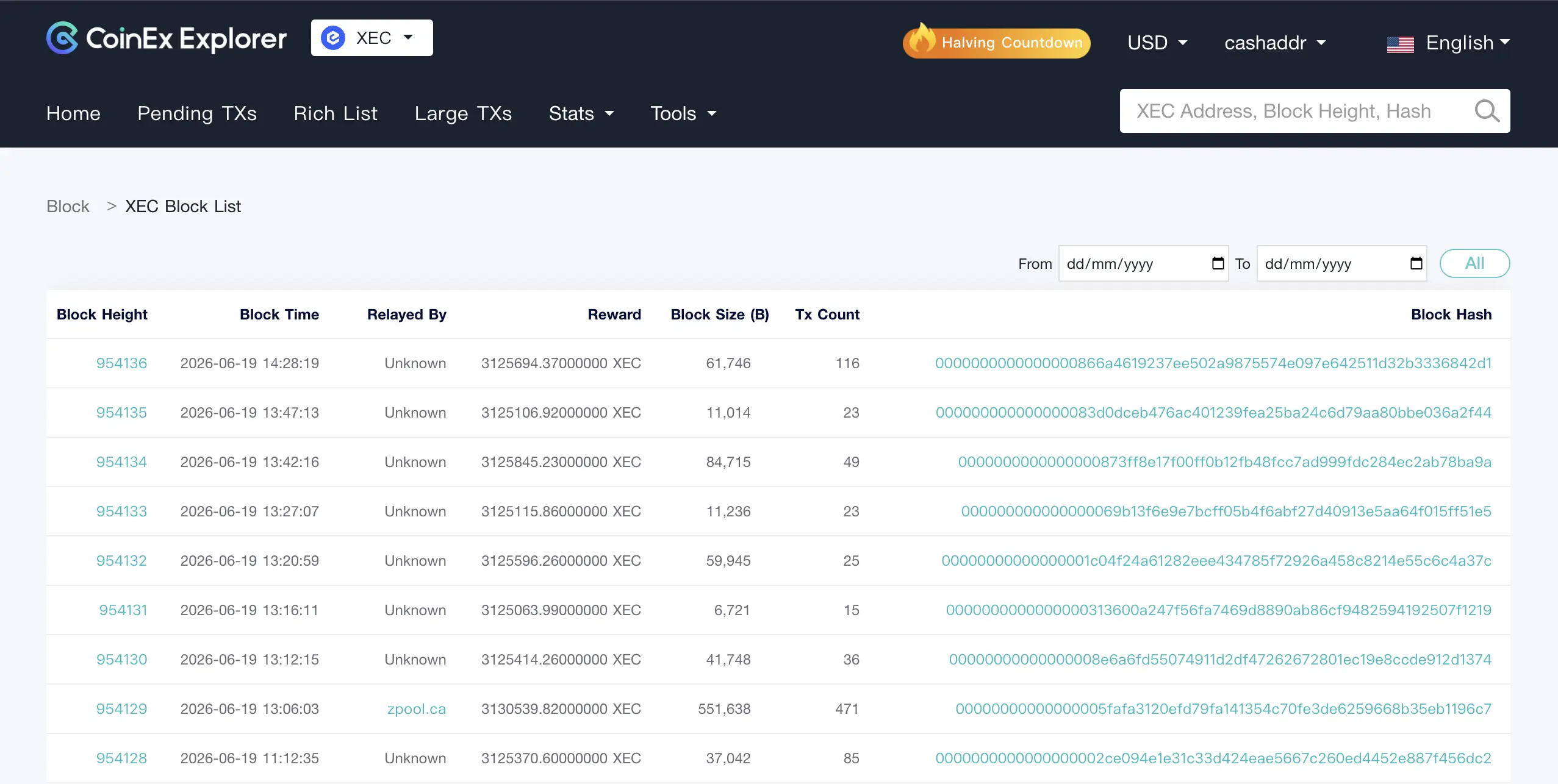Open the English language dropdown
The image size is (1558, 784).
[x=1467, y=43]
